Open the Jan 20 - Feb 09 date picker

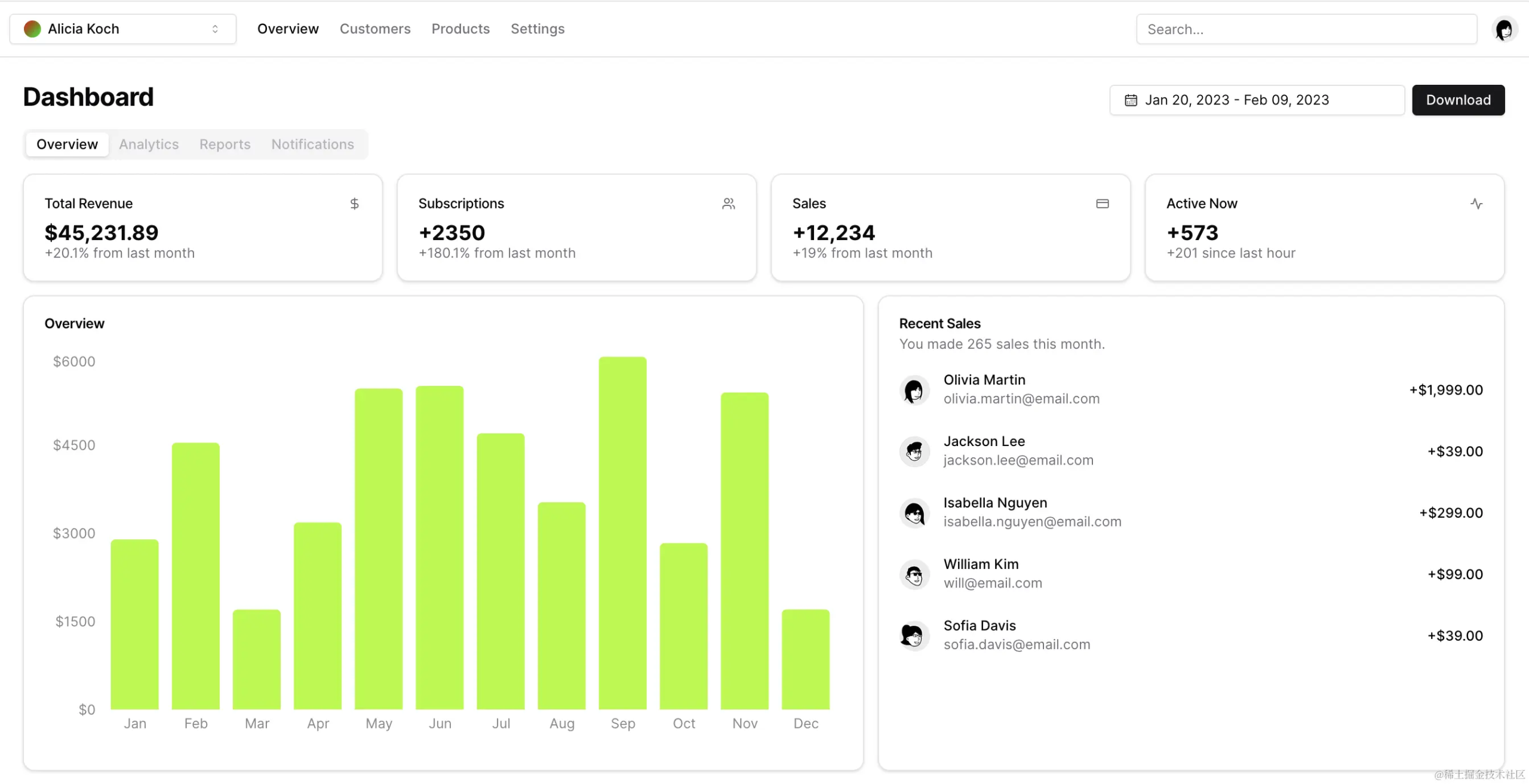pyautogui.click(x=1257, y=100)
